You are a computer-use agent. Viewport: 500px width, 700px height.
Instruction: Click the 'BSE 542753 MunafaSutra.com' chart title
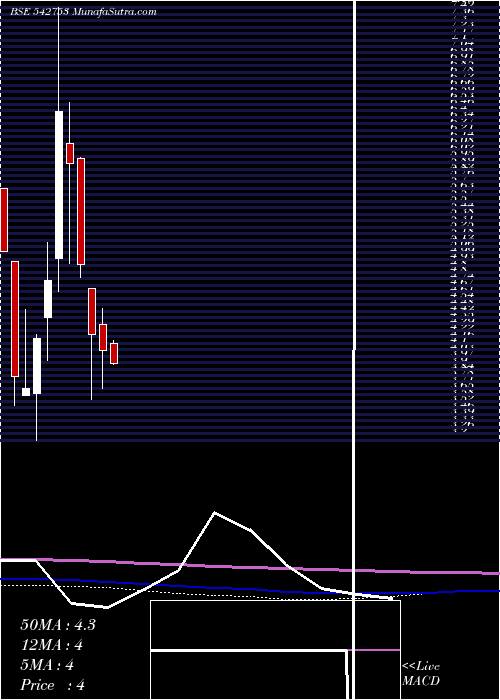83,12
